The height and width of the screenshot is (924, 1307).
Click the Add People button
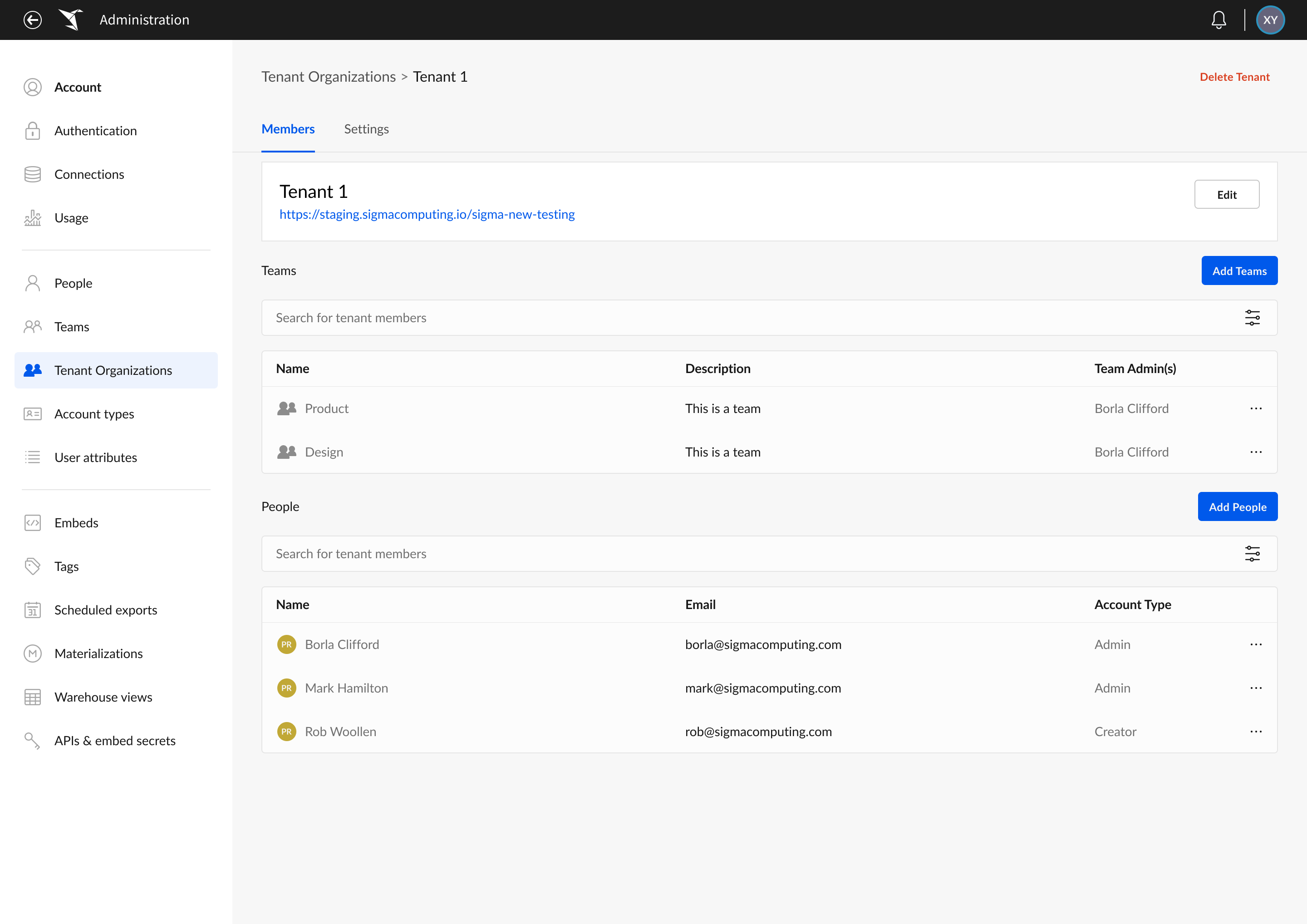1237,506
